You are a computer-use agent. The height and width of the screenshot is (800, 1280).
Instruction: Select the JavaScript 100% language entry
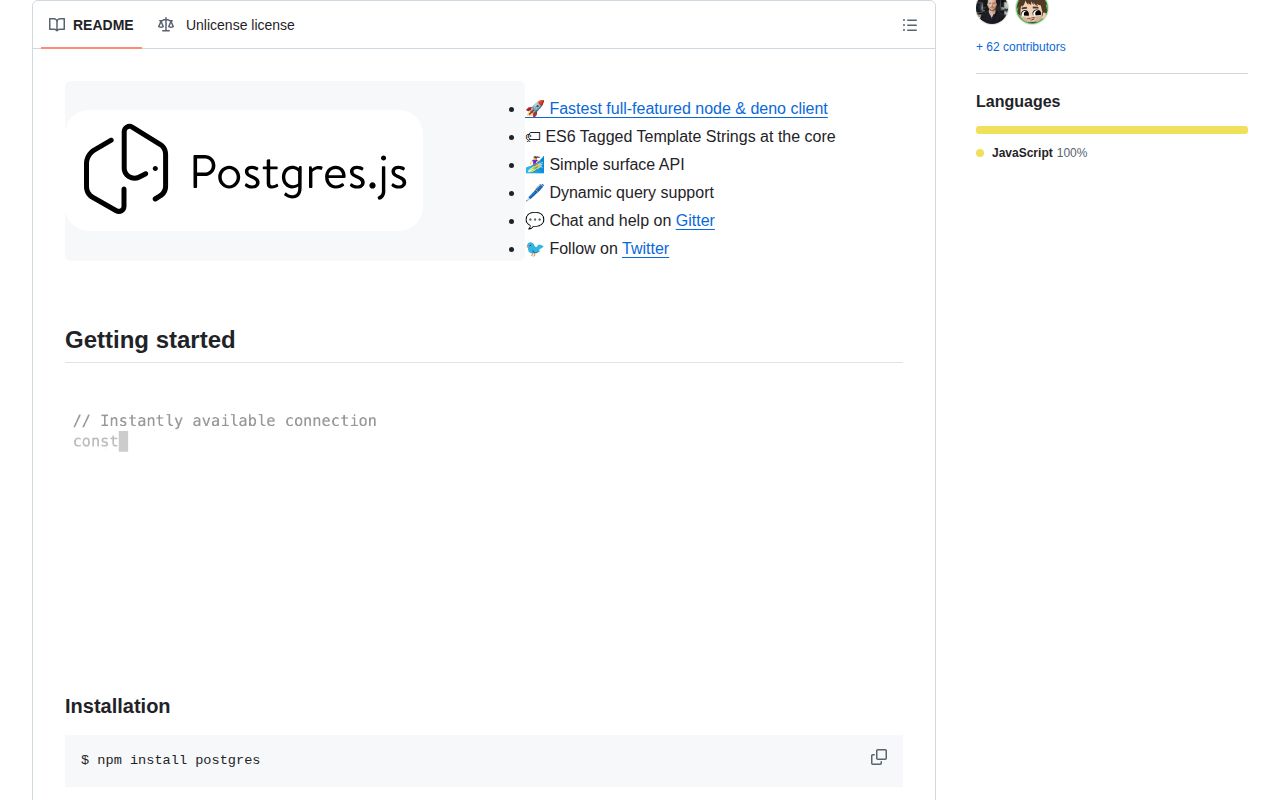click(1032, 153)
